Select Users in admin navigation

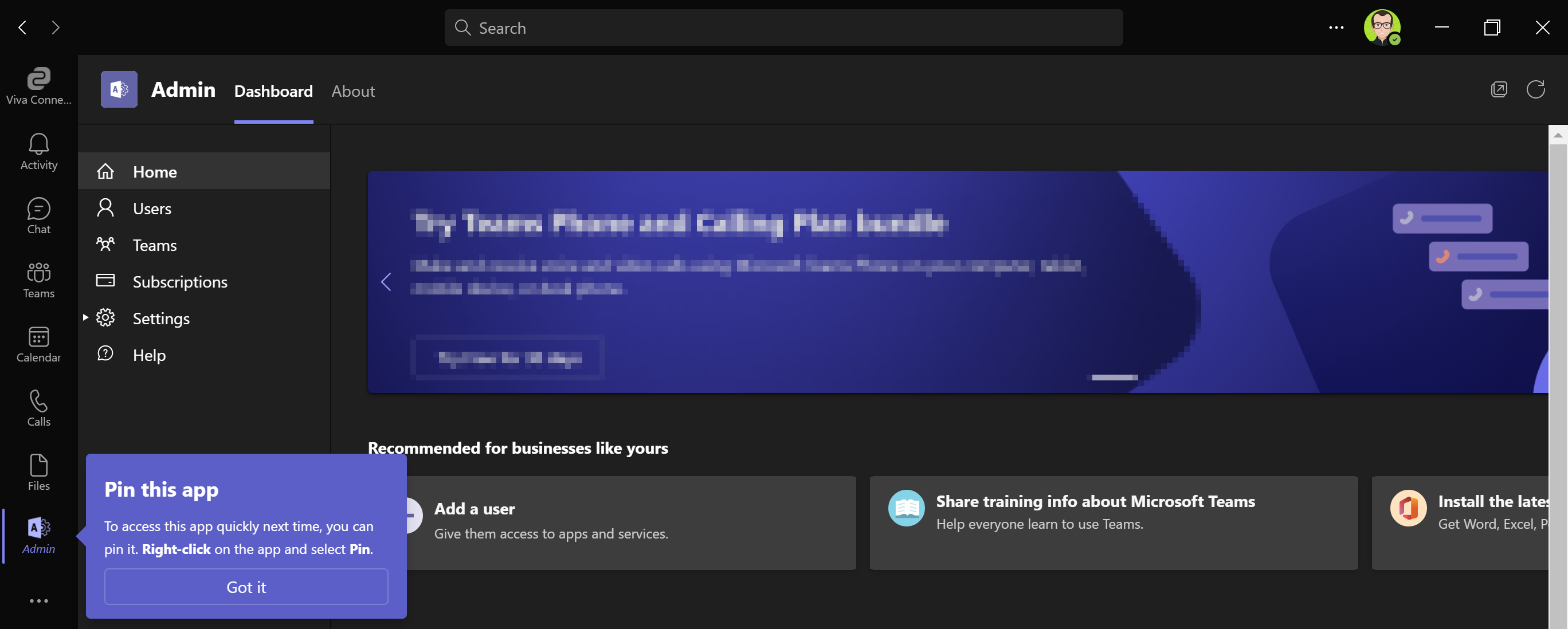click(x=151, y=209)
